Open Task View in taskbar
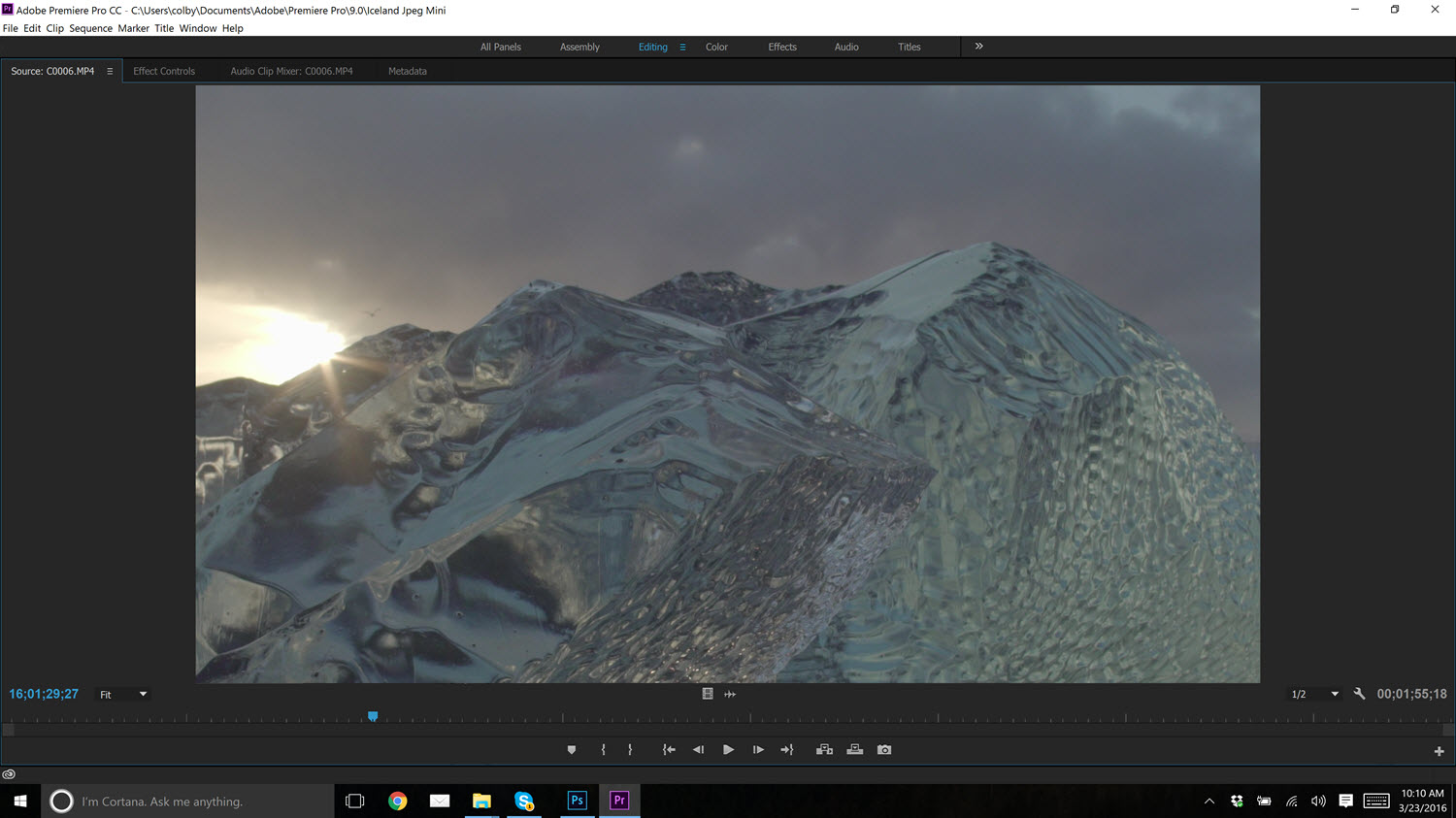The height and width of the screenshot is (818, 1456). (x=354, y=802)
